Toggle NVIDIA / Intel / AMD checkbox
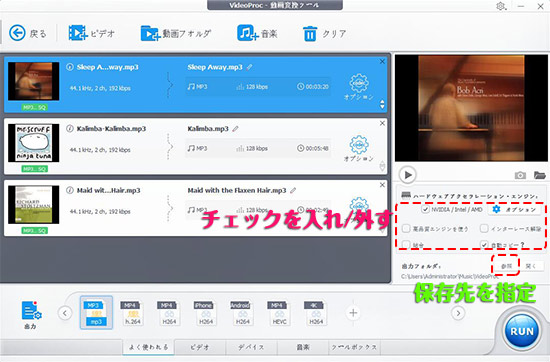The height and width of the screenshot is (362, 550). click(x=425, y=209)
